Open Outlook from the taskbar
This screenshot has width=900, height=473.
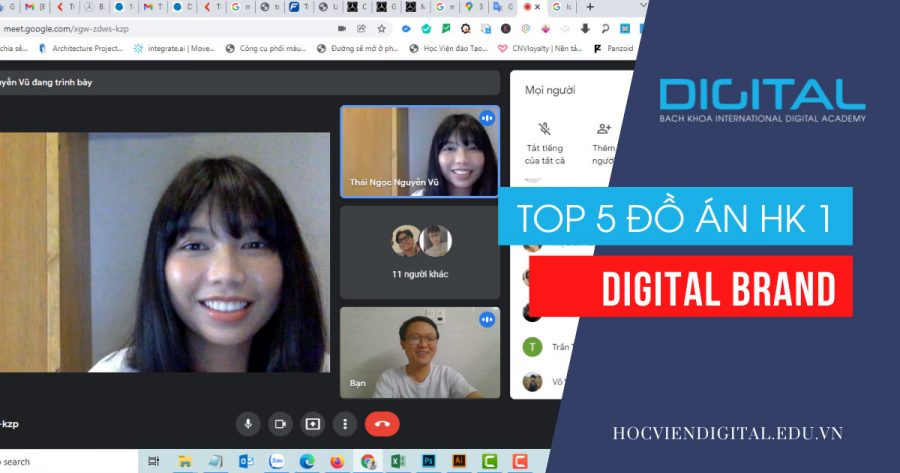[247, 462]
